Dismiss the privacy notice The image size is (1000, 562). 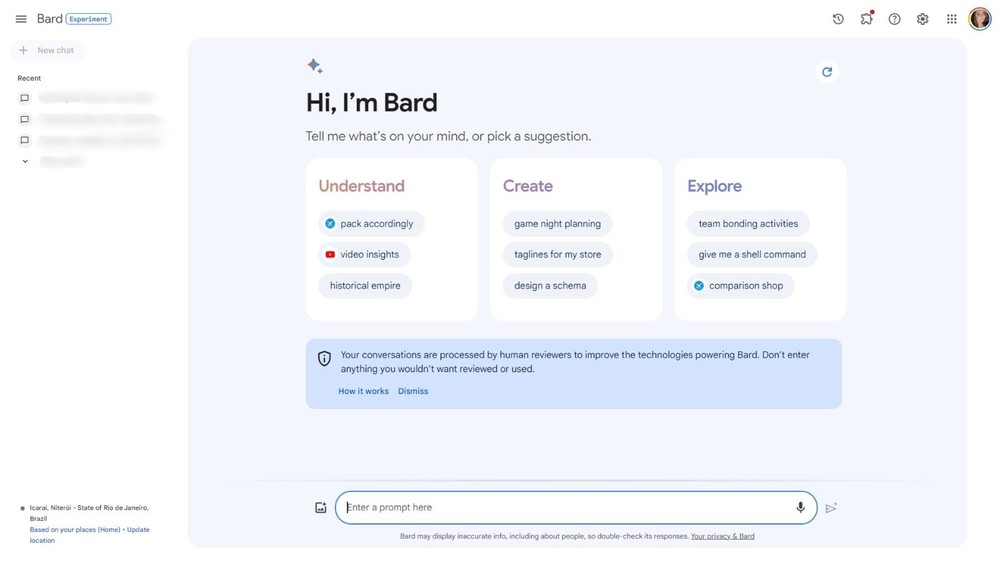(x=413, y=391)
